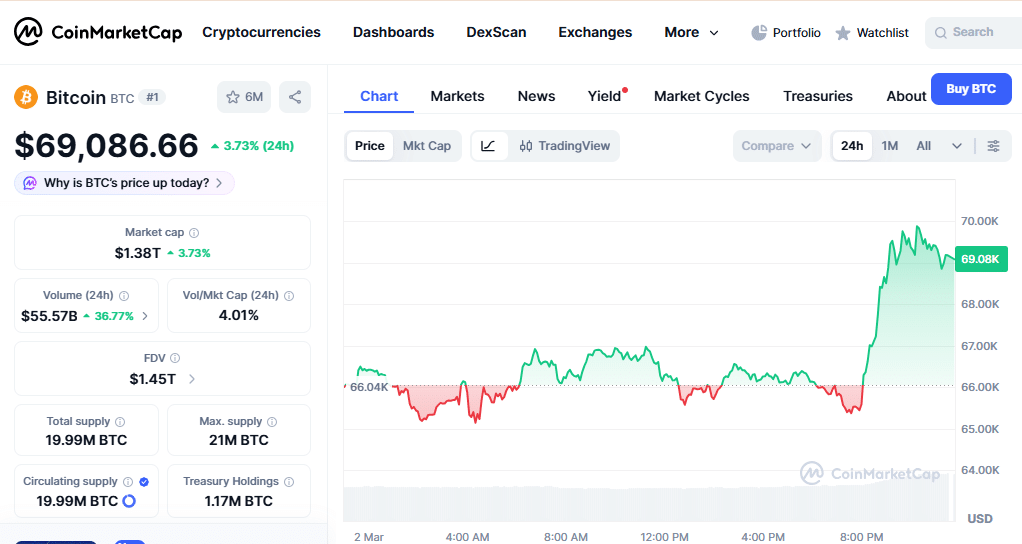Open the About tab
Screen dimensions: 1022x544
(x=906, y=96)
